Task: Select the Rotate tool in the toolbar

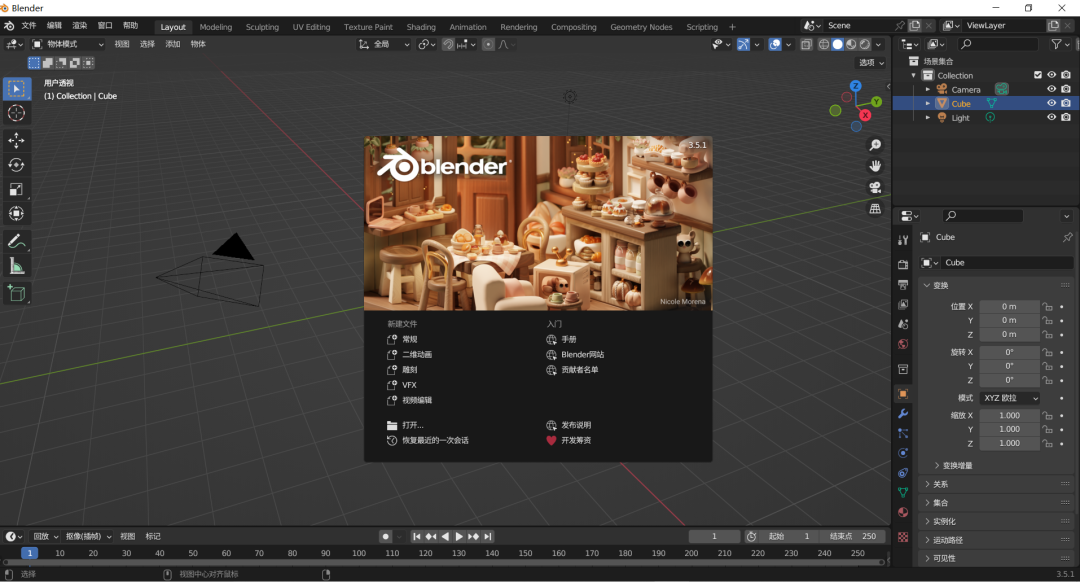Action: coord(16,163)
